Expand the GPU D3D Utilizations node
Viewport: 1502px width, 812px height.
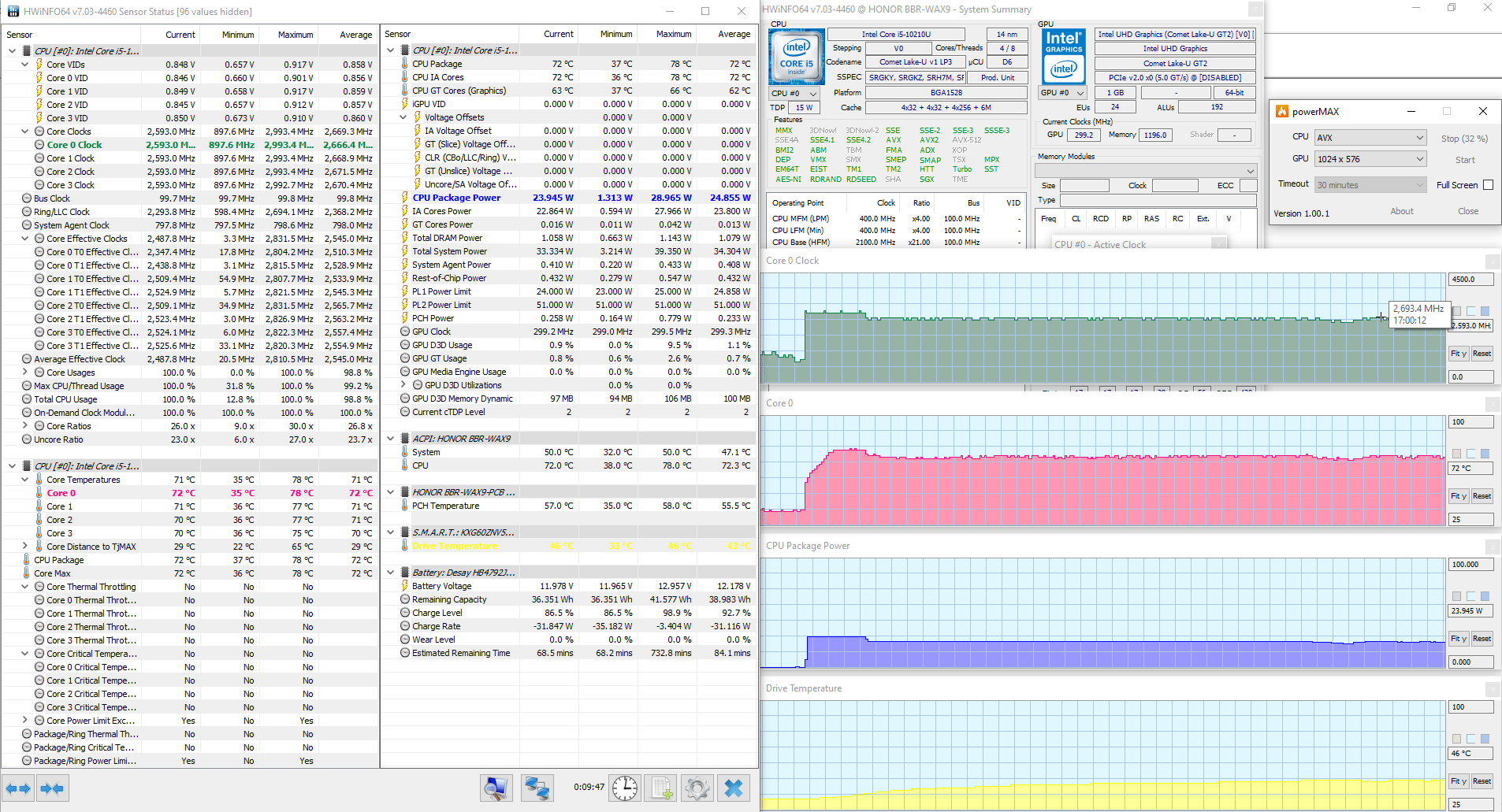(403, 385)
